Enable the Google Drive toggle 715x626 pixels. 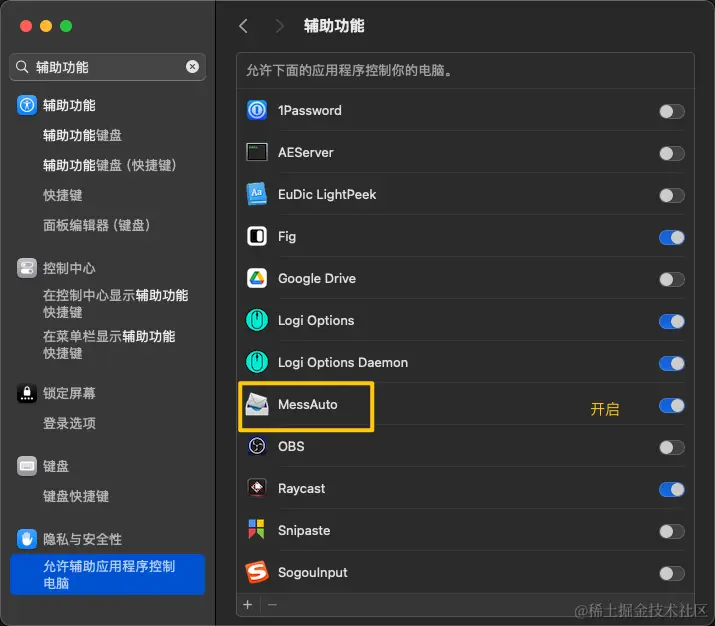[x=672, y=279]
